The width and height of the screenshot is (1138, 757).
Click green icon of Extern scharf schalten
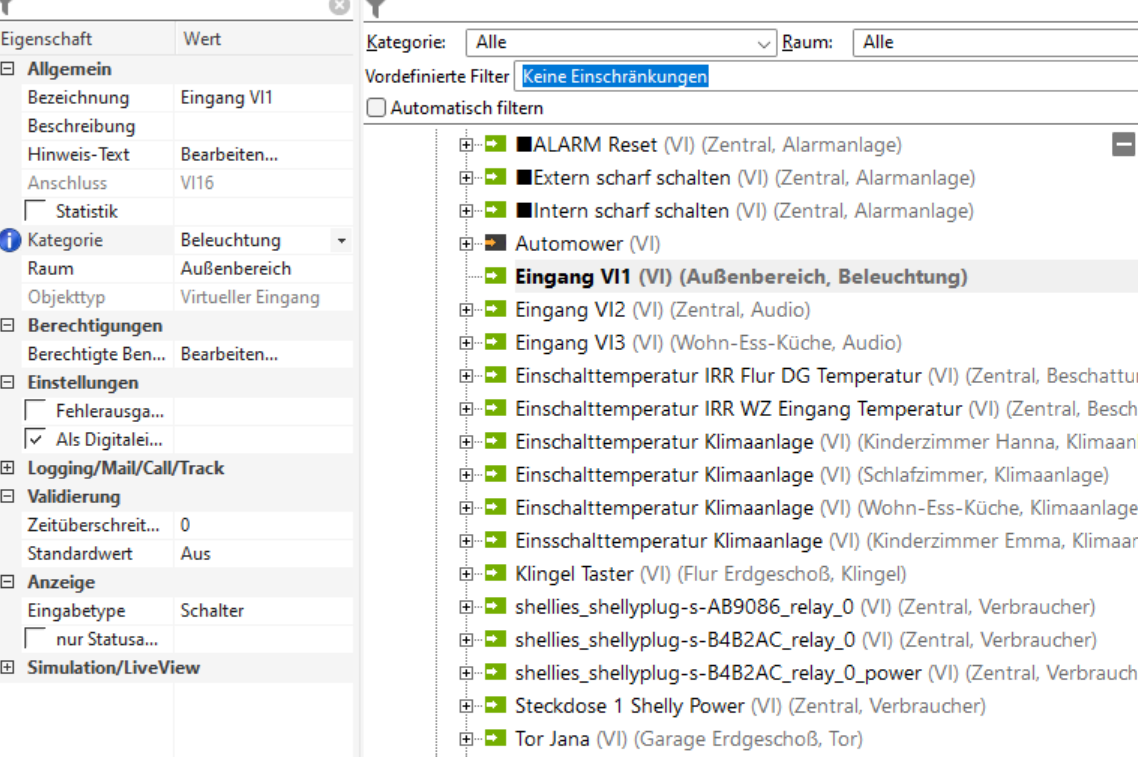point(496,177)
